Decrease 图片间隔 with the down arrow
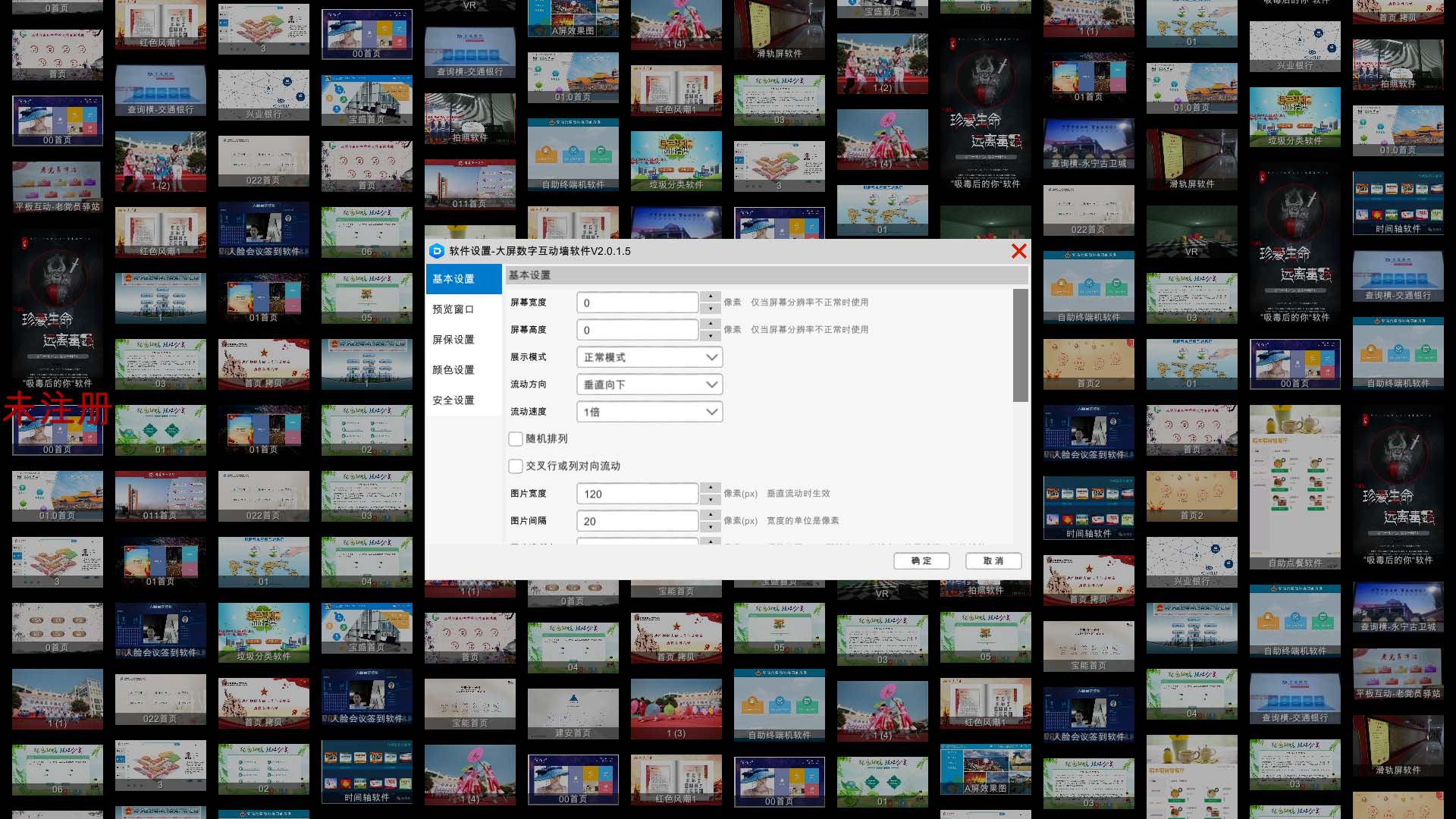This screenshot has width=1456, height=819. [x=711, y=527]
